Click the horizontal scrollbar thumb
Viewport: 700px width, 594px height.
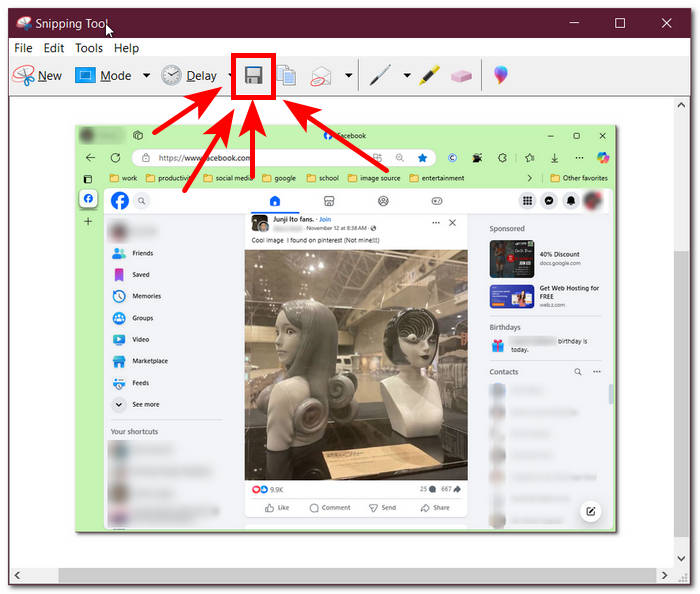click(357, 575)
